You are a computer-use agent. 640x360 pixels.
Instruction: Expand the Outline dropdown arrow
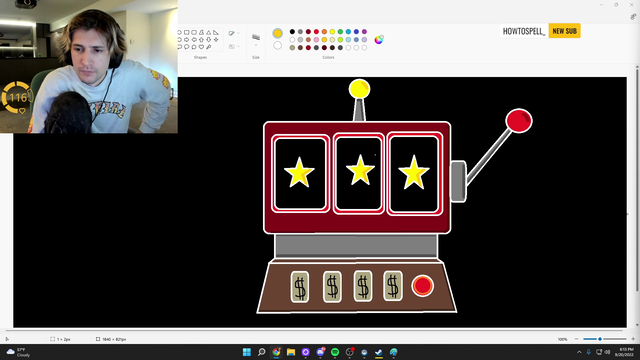tap(238, 33)
